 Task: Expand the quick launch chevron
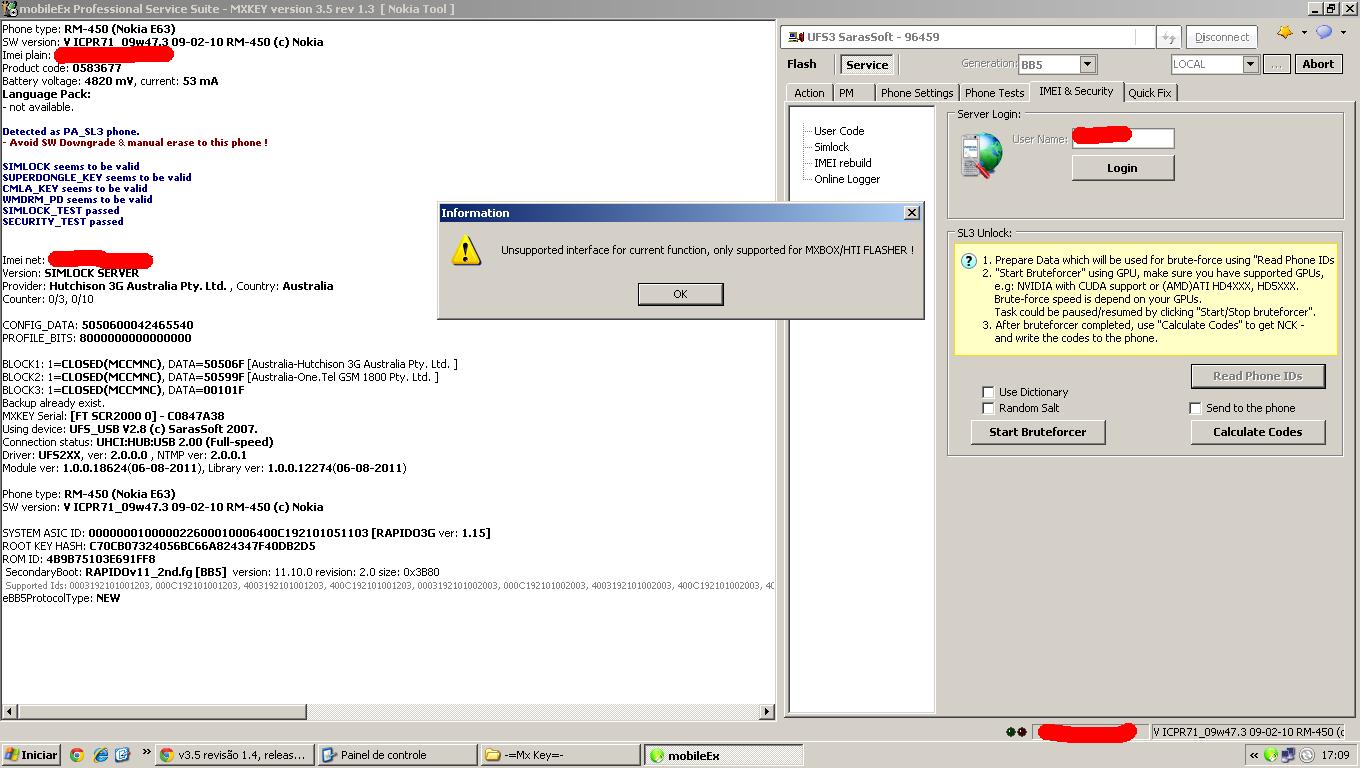147,752
